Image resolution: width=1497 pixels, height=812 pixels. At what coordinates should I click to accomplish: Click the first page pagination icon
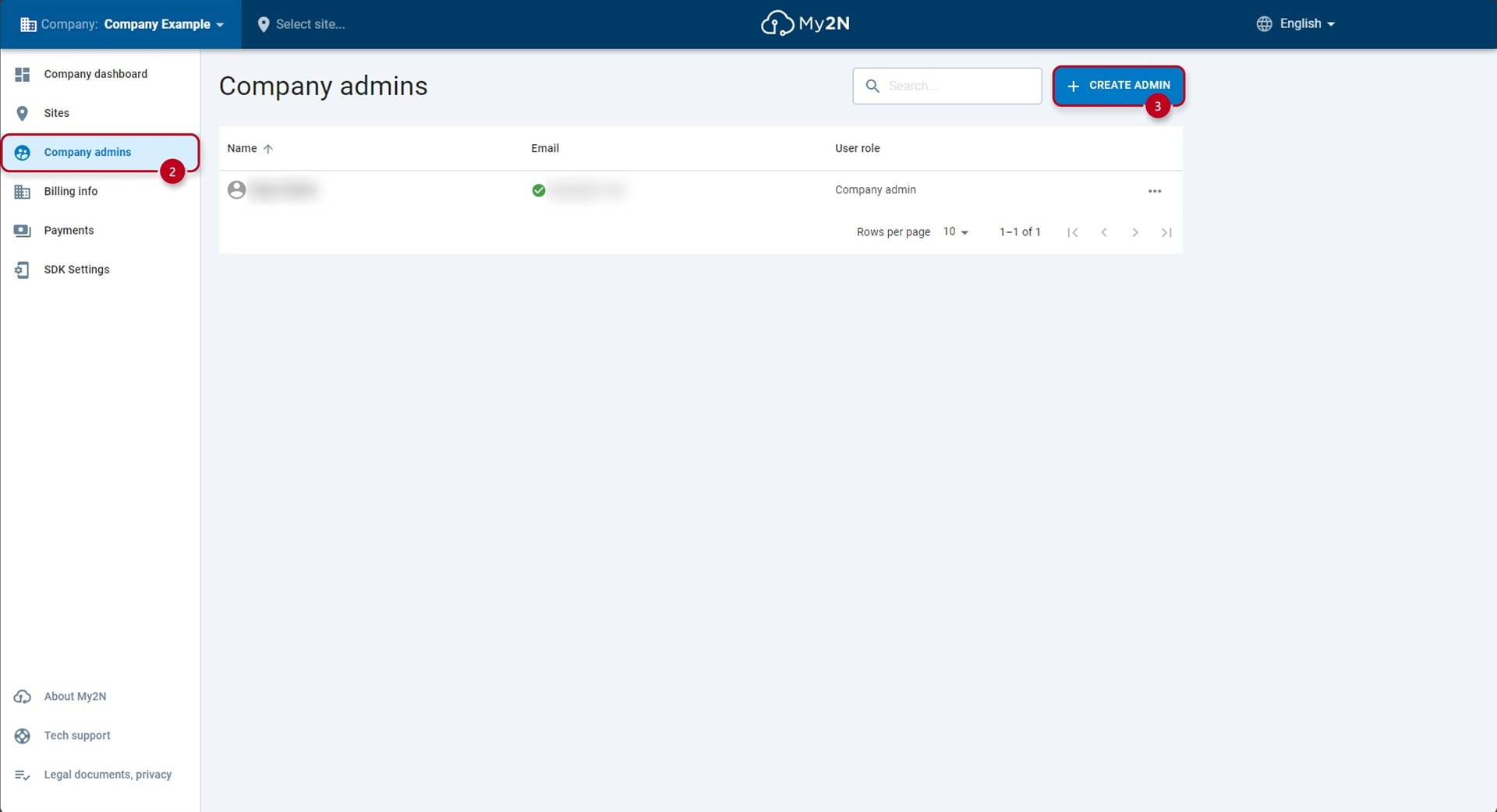tap(1073, 232)
